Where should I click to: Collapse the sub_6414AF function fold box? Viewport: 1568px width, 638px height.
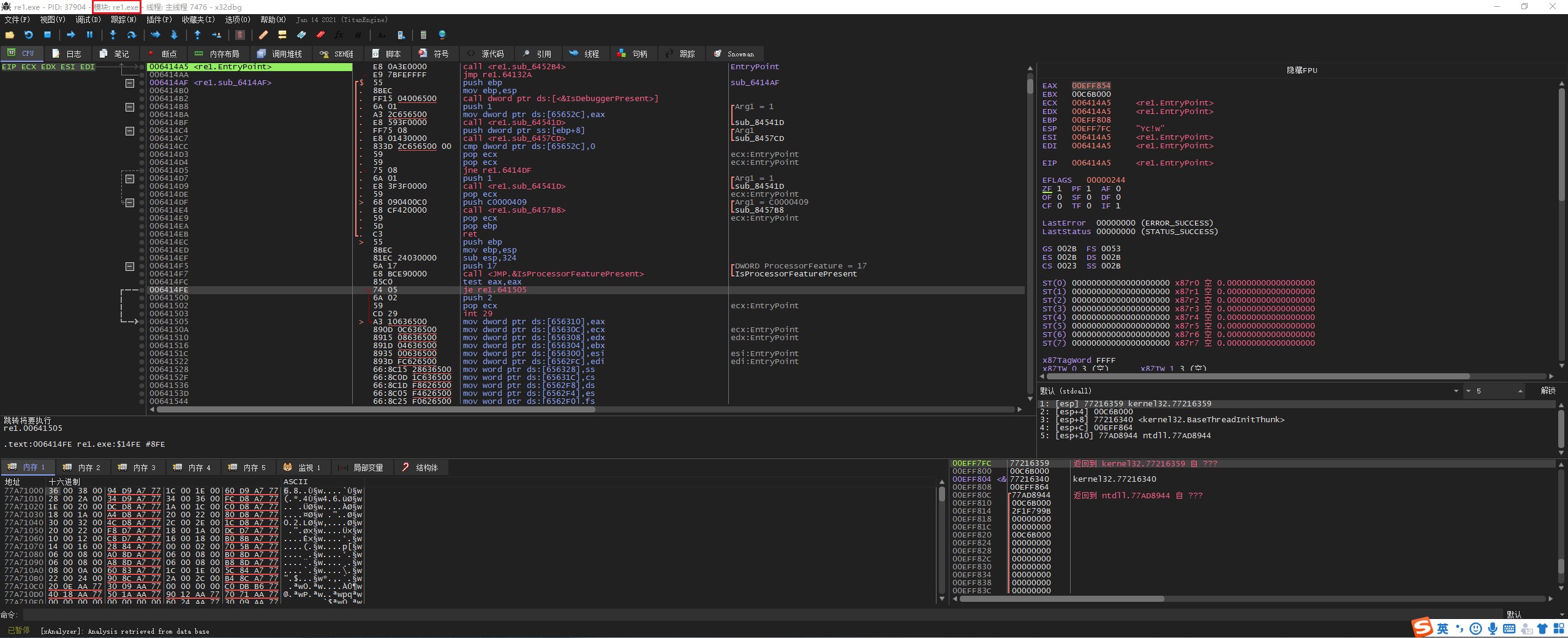click(129, 83)
